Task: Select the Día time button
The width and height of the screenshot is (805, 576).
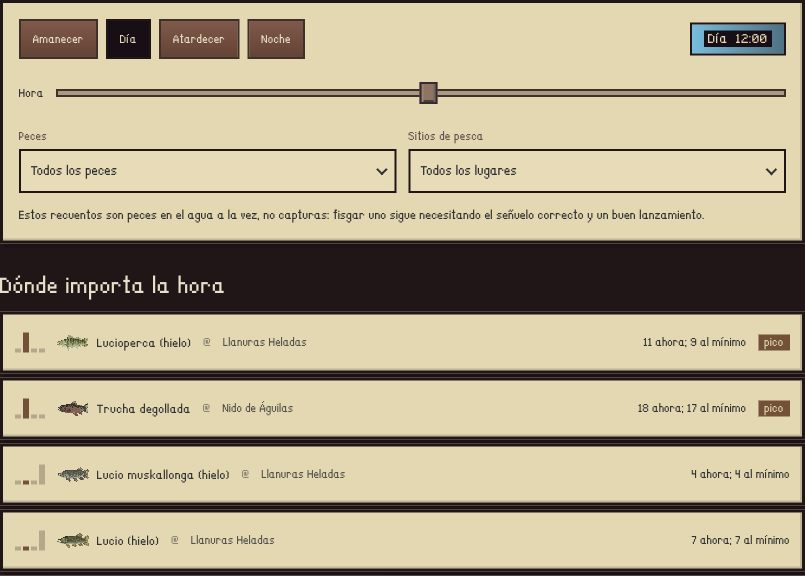Action: point(128,39)
